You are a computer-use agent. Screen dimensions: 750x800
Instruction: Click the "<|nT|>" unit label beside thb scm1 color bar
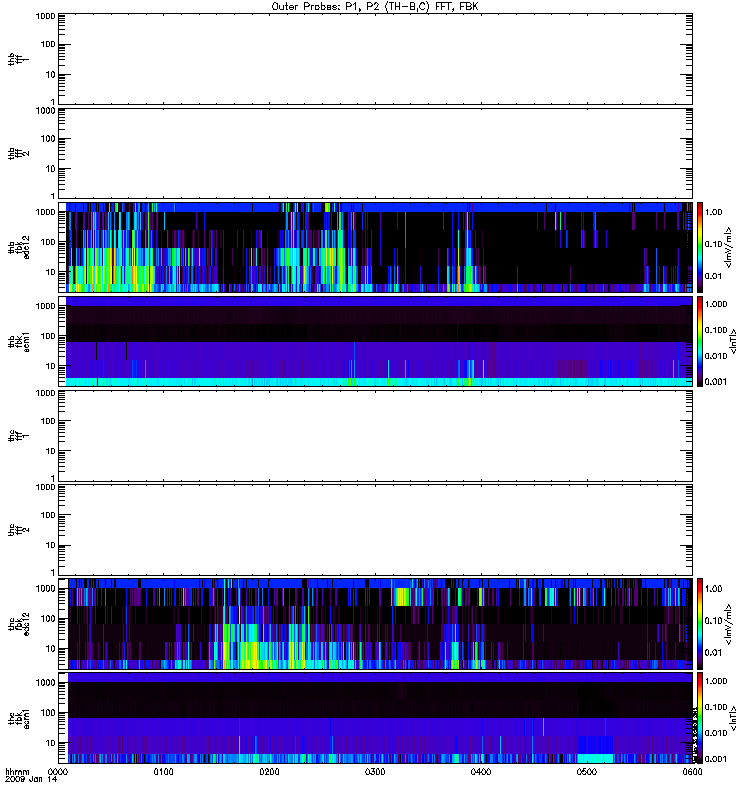pyautogui.click(x=734, y=341)
